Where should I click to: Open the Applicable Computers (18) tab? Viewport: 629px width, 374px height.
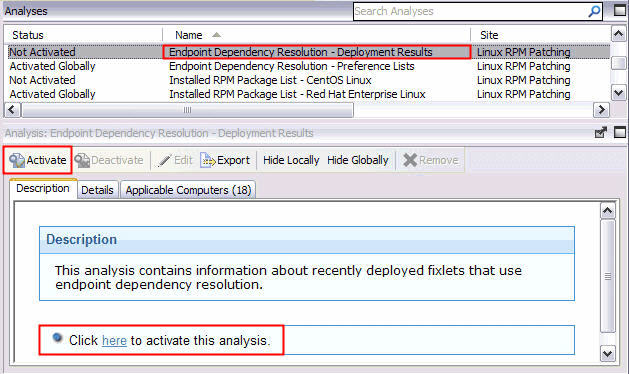(x=188, y=190)
